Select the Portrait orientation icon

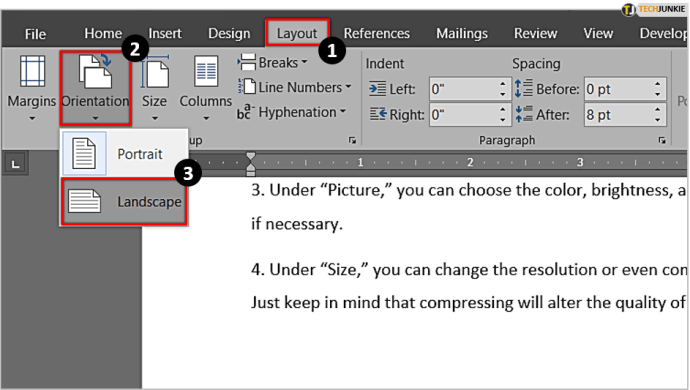(84, 154)
